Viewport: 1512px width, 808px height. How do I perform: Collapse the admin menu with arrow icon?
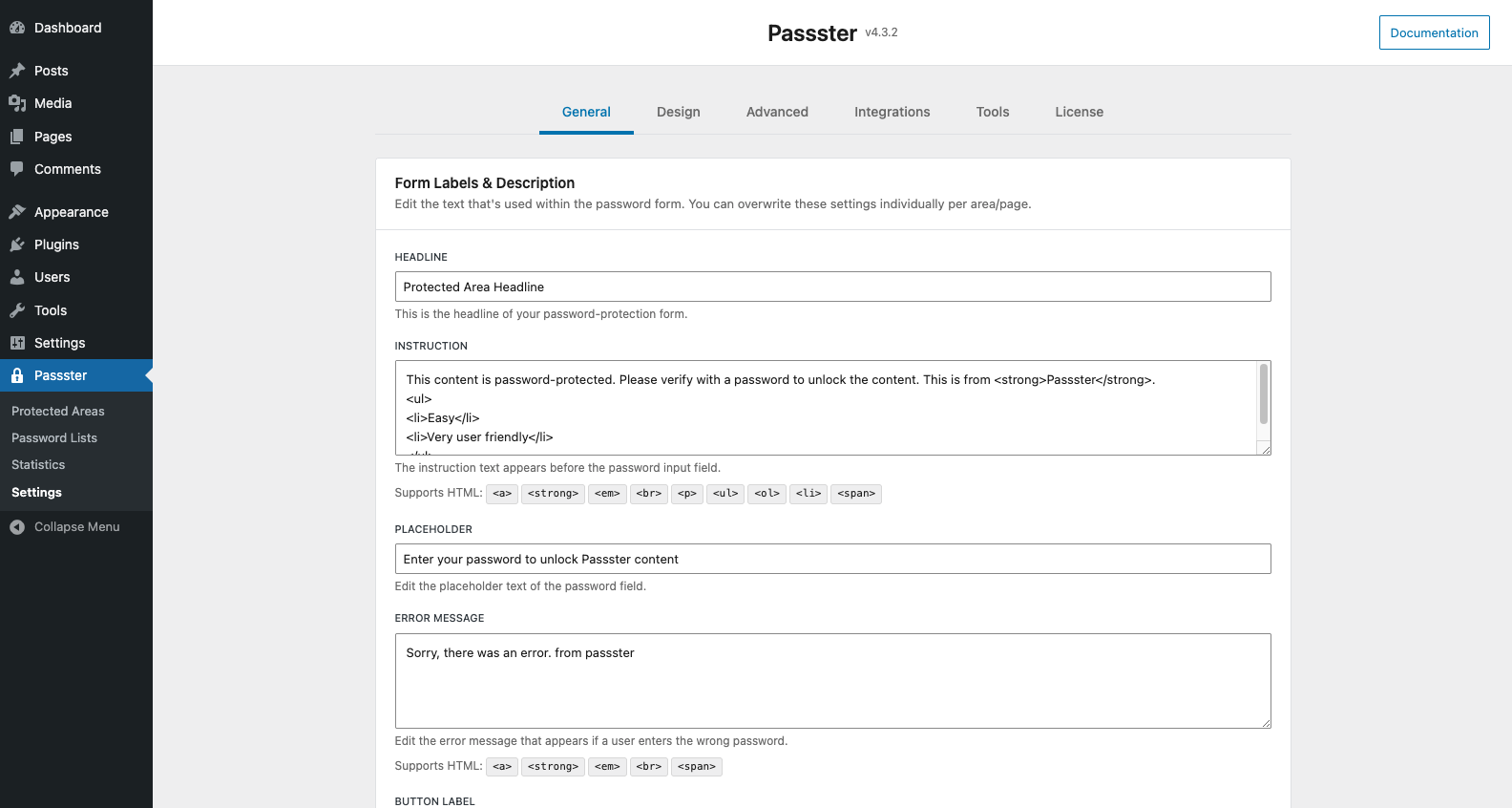click(x=17, y=527)
